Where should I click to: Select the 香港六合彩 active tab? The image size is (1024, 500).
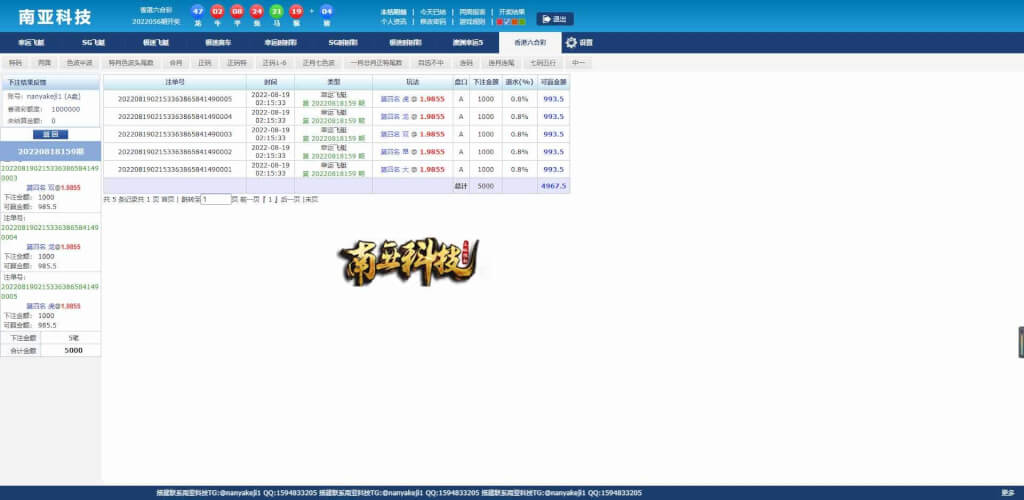(x=530, y=42)
